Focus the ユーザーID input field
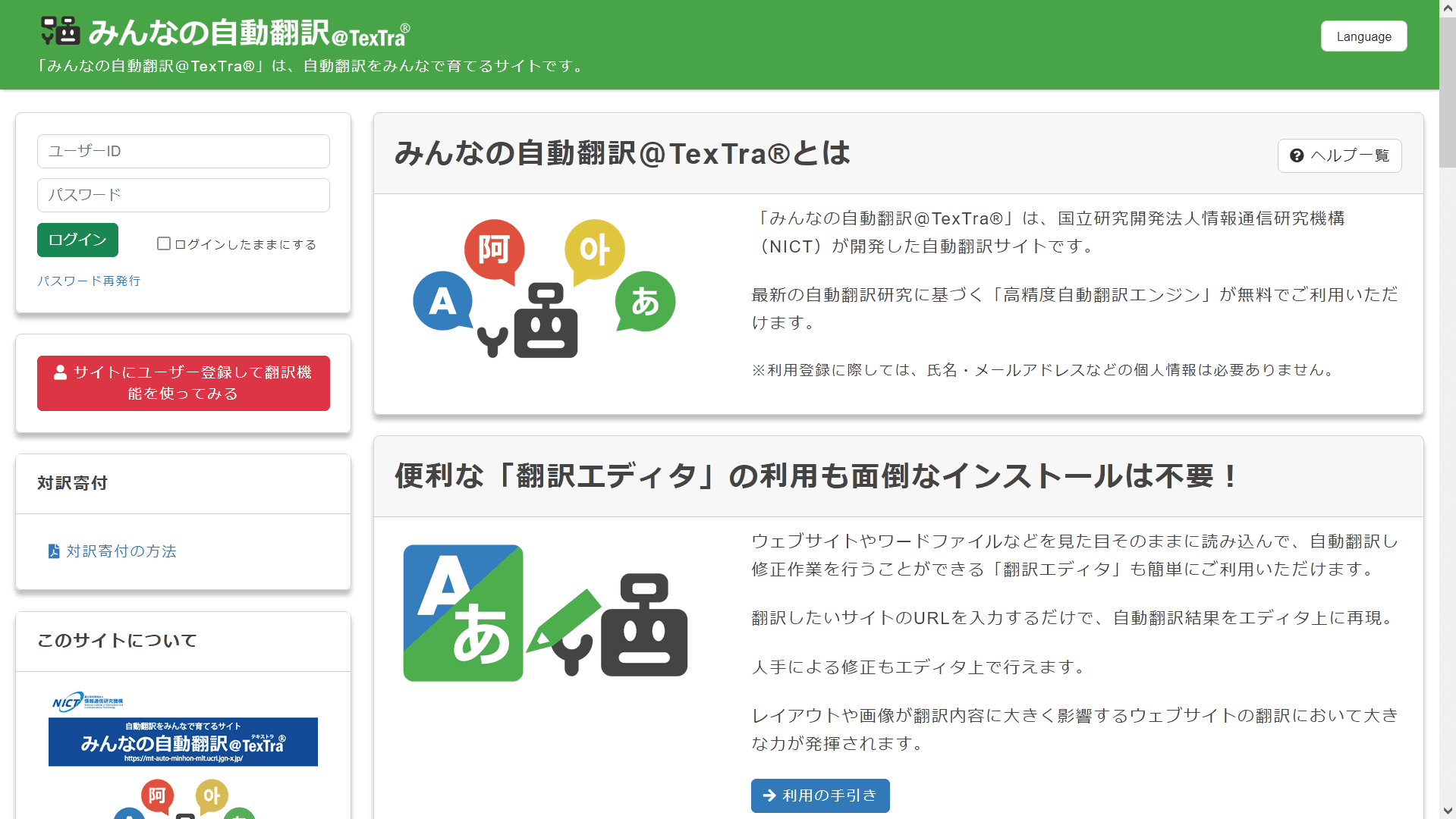Image resolution: width=1456 pixels, height=819 pixels. tap(184, 151)
